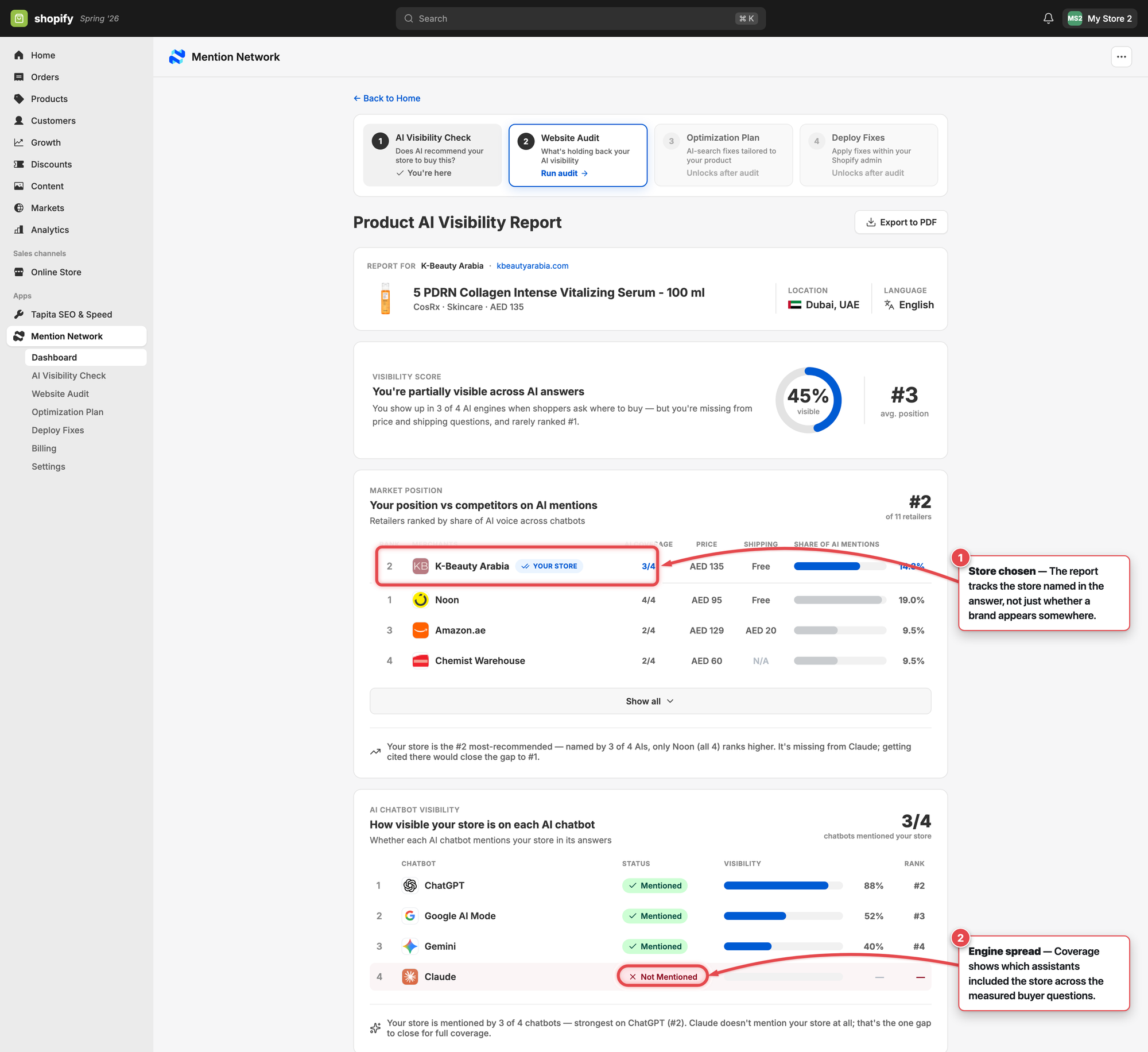Image resolution: width=1148 pixels, height=1052 pixels.
Task: Click the ChatGPT #2 rank value
Action: pyautogui.click(x=919, y=885)
